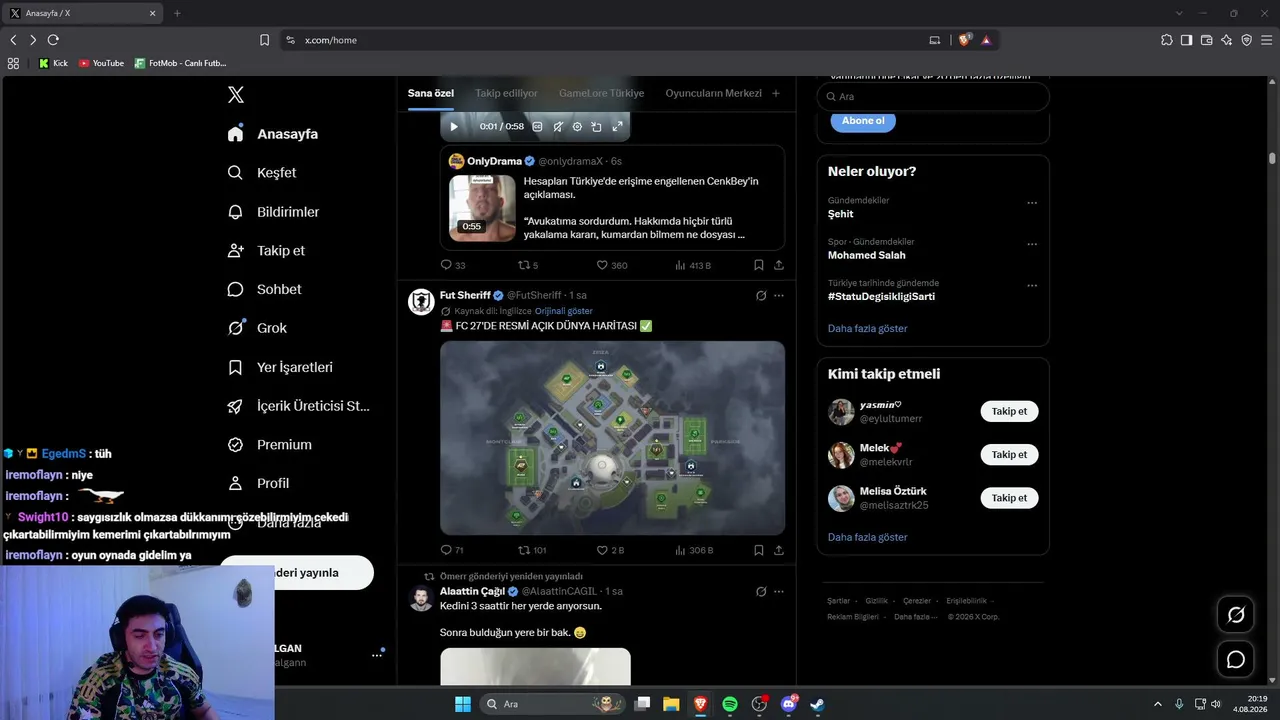Open Leo AI sparkle icon
This screenshot has height=720, width=1280.
[x=1227, y=40]
